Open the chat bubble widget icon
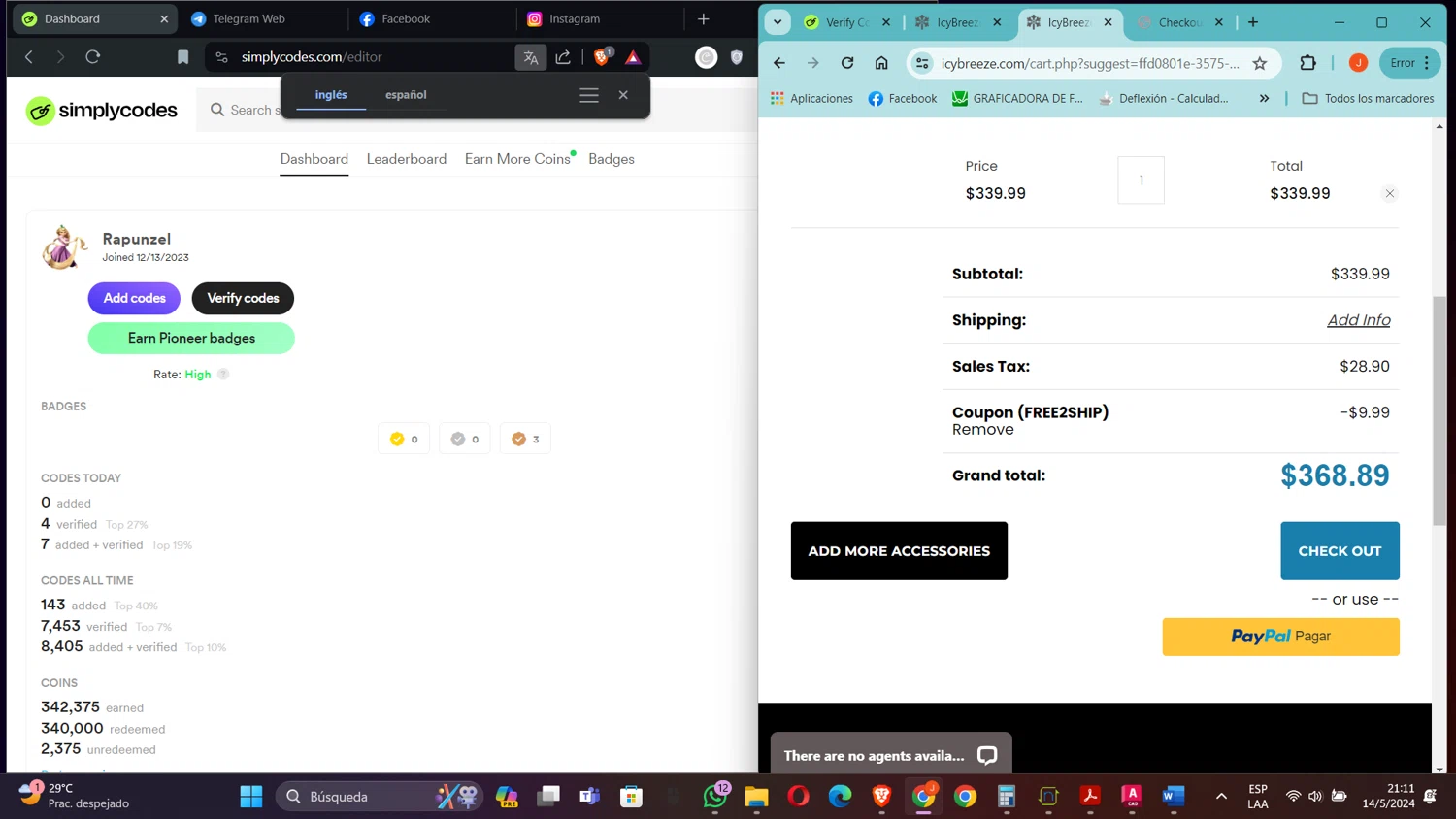Image resolution: width=1456 pixels, height=819 pixels. [x=987, y=756]
